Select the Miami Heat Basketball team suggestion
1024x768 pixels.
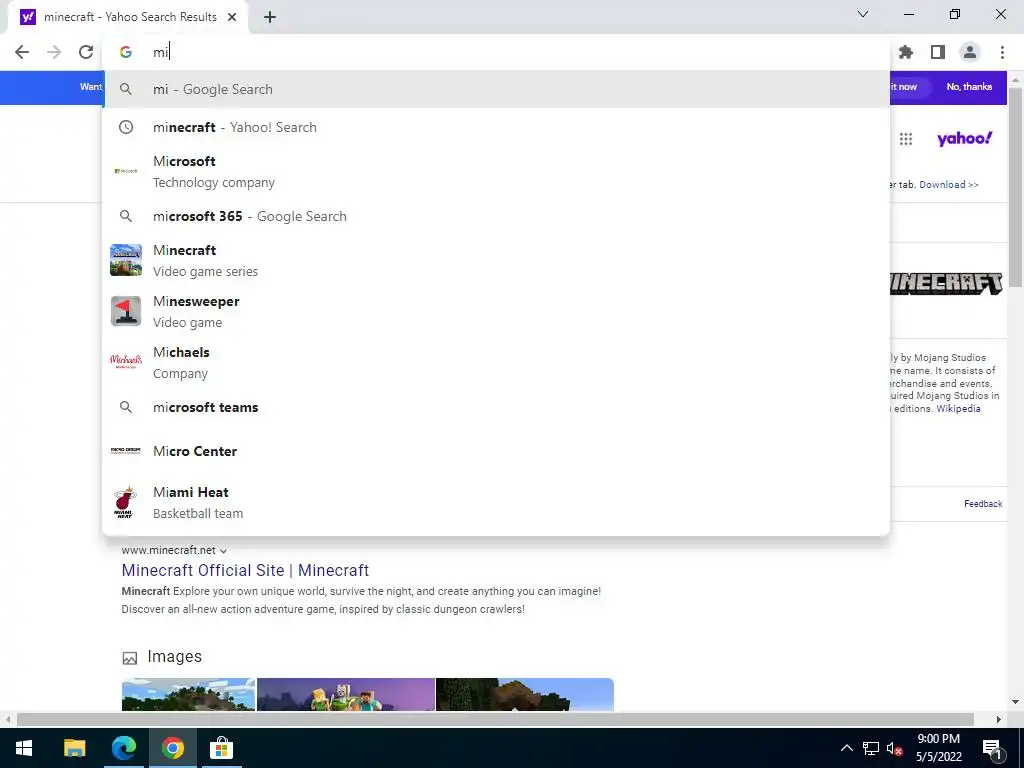496,502
